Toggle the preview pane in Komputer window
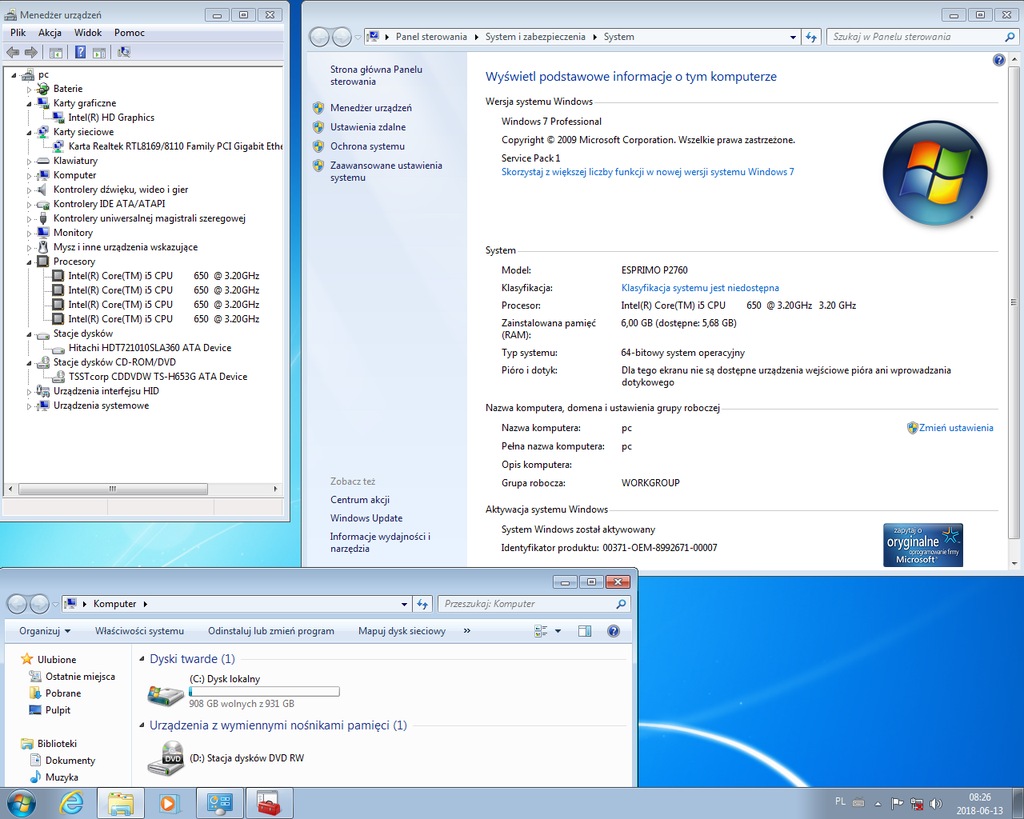This screenshot has width=1024, height=819. (x=584, y=631)
